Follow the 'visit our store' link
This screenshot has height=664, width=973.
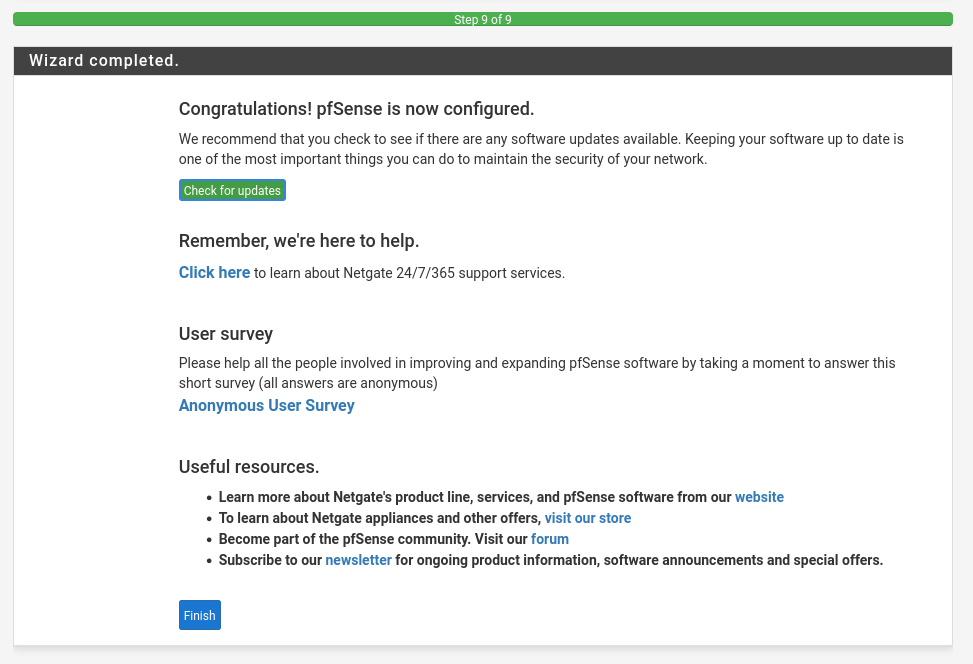[x=587, y=518]
